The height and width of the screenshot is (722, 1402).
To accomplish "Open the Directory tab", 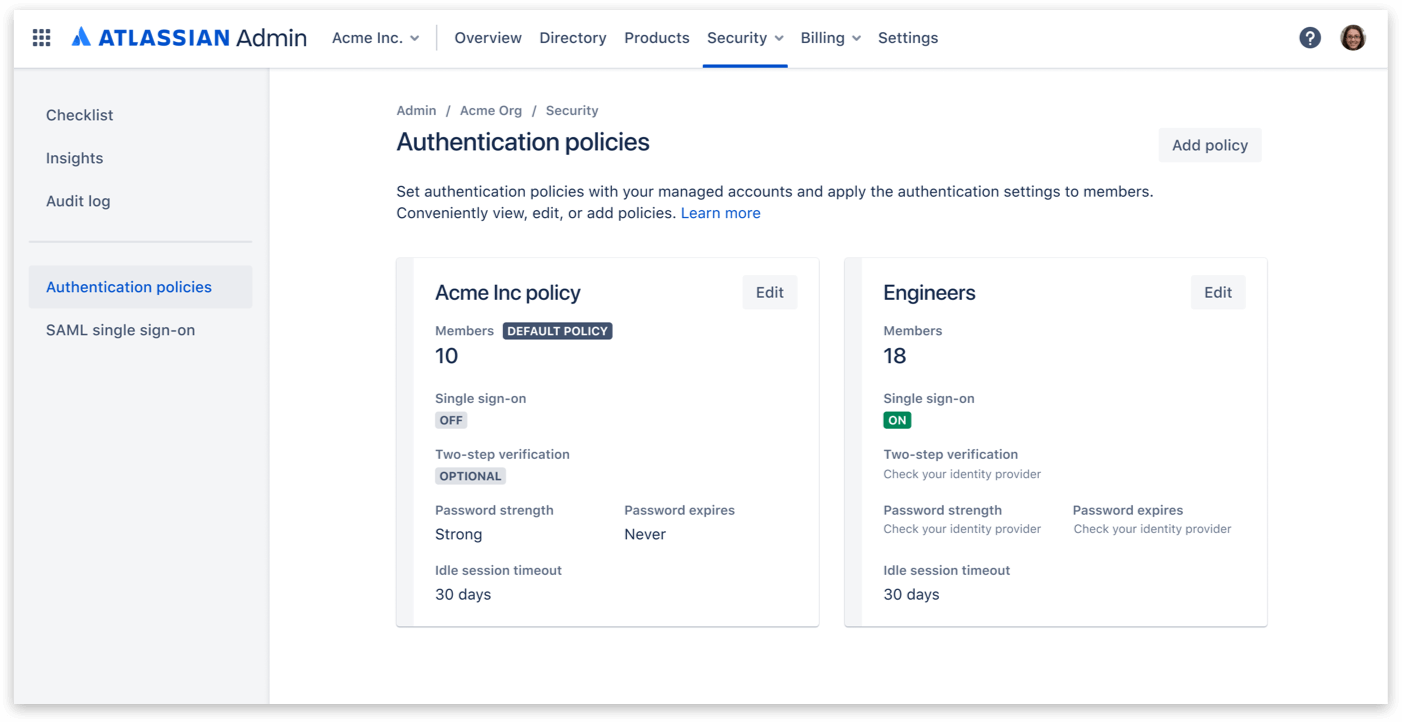I will click(x=573, y=38).
